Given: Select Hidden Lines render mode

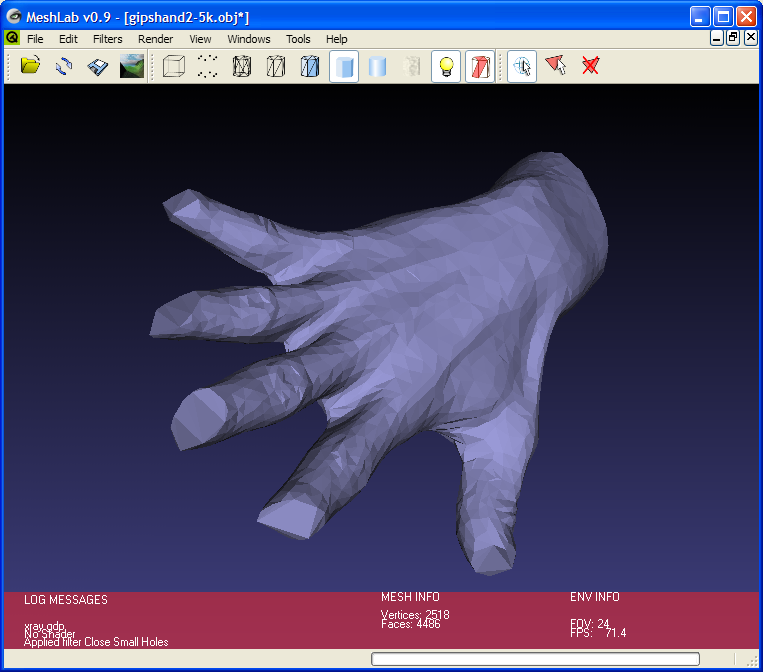Looking at the screenshot, I should (276, 67).
